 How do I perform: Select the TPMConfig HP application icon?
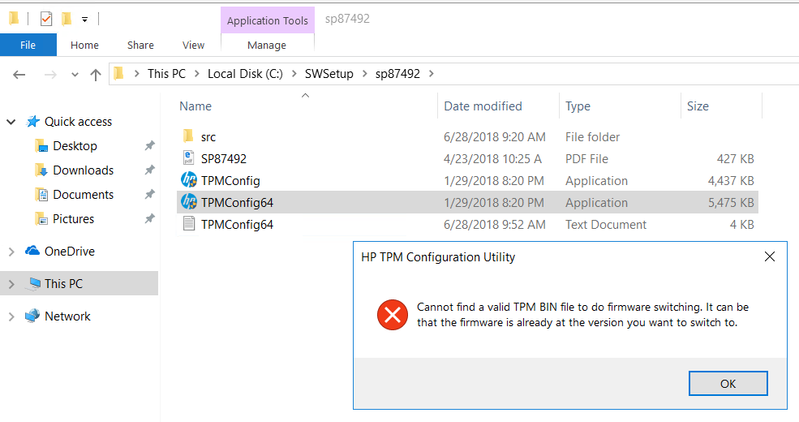(x=189, y=180)
